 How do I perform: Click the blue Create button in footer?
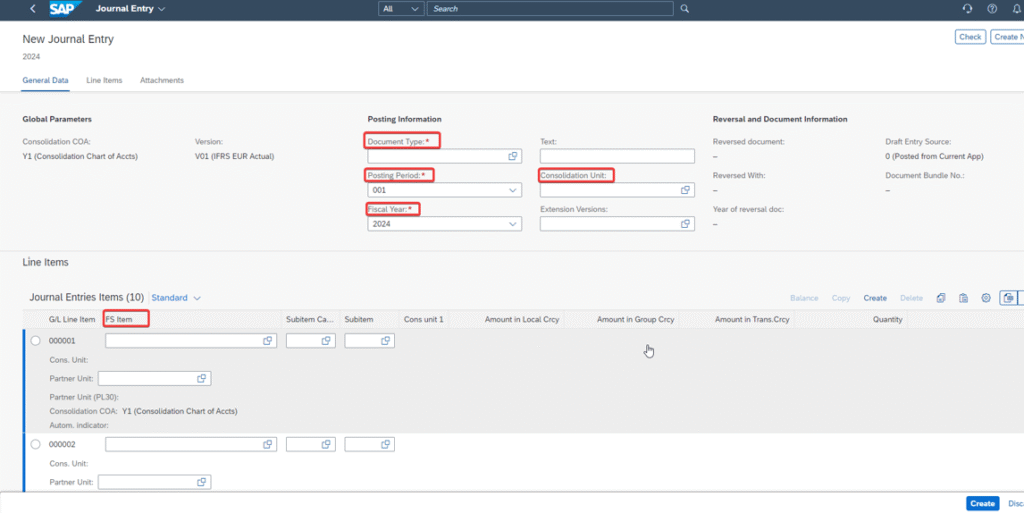982,503
